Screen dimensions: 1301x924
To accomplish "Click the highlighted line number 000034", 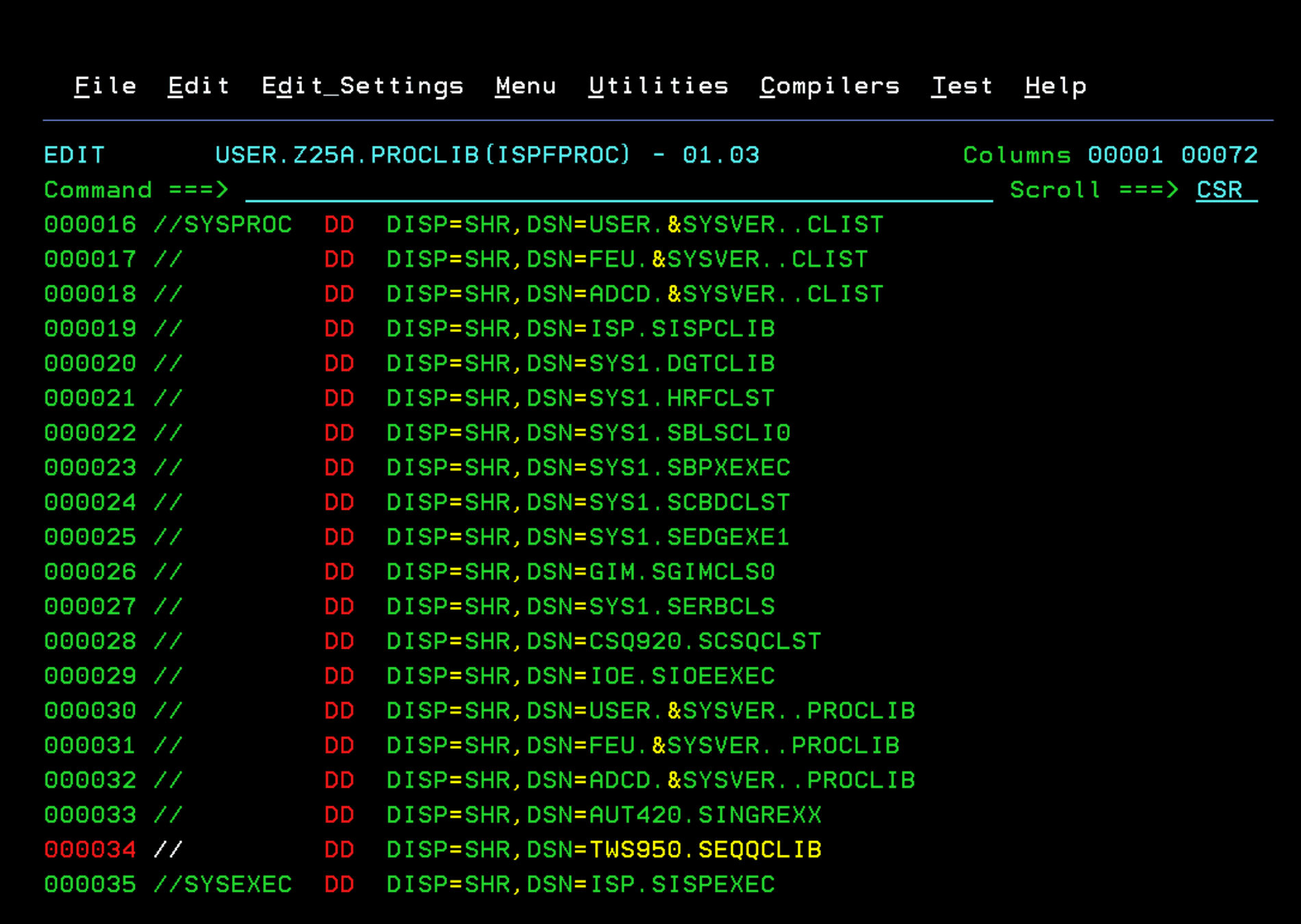I will coord(90,850).
